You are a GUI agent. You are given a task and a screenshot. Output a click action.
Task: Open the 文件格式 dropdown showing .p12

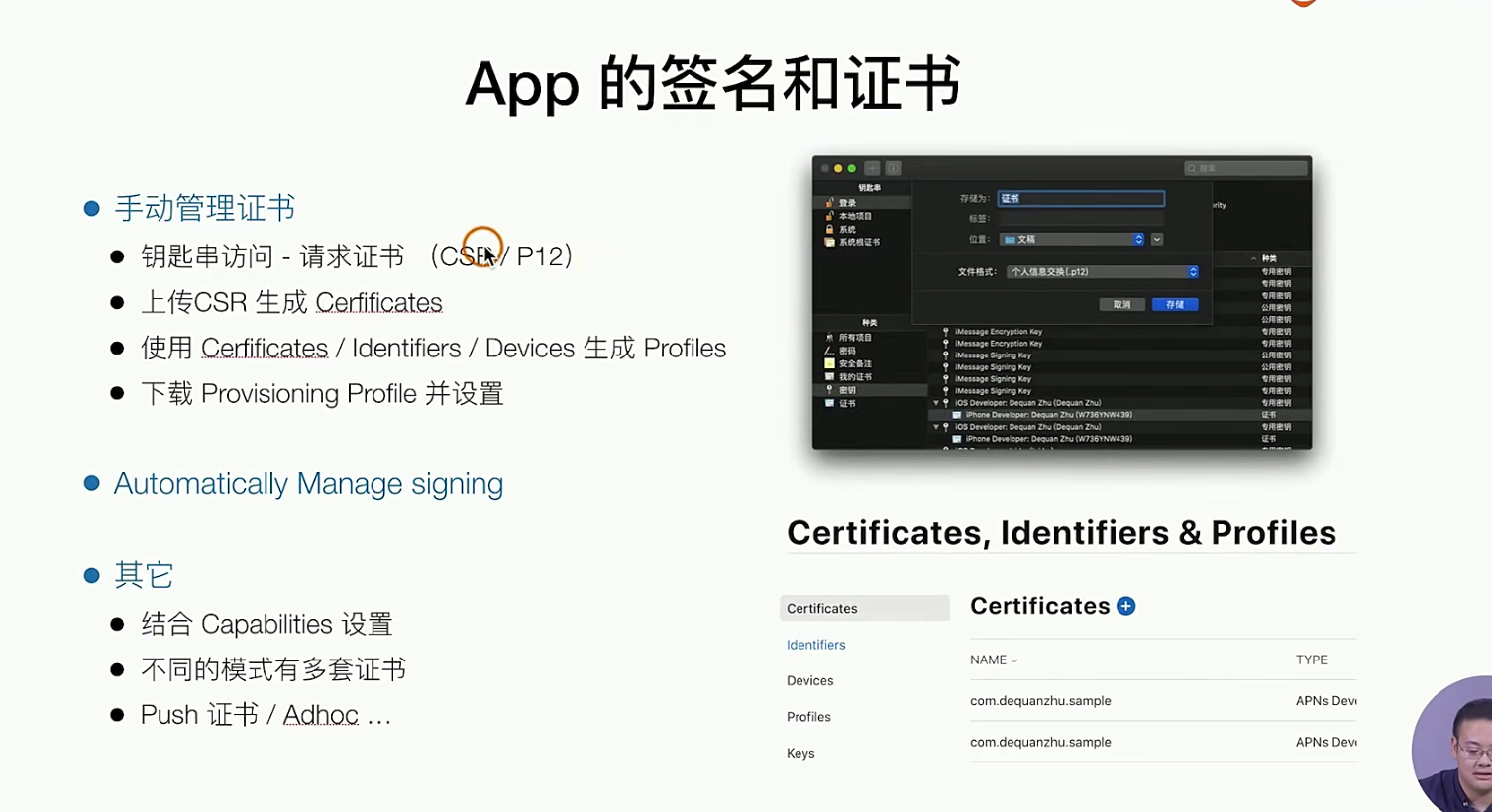click(1103, 272)
